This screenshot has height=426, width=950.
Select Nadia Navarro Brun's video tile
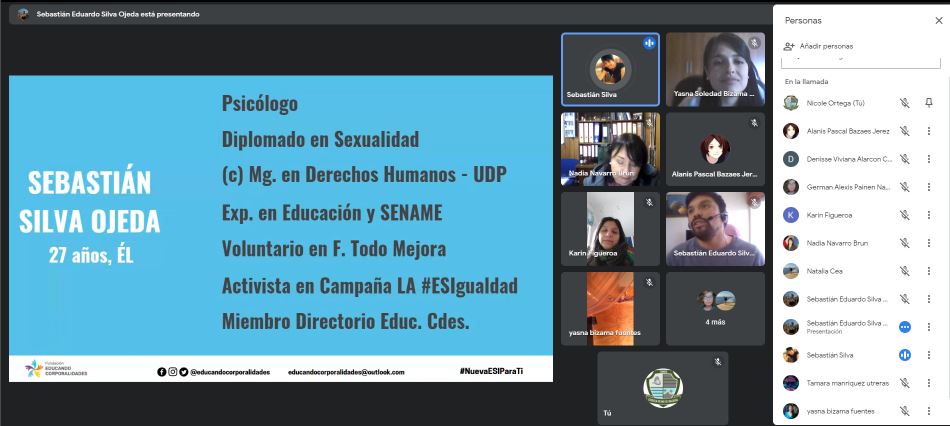click(610, 149)
